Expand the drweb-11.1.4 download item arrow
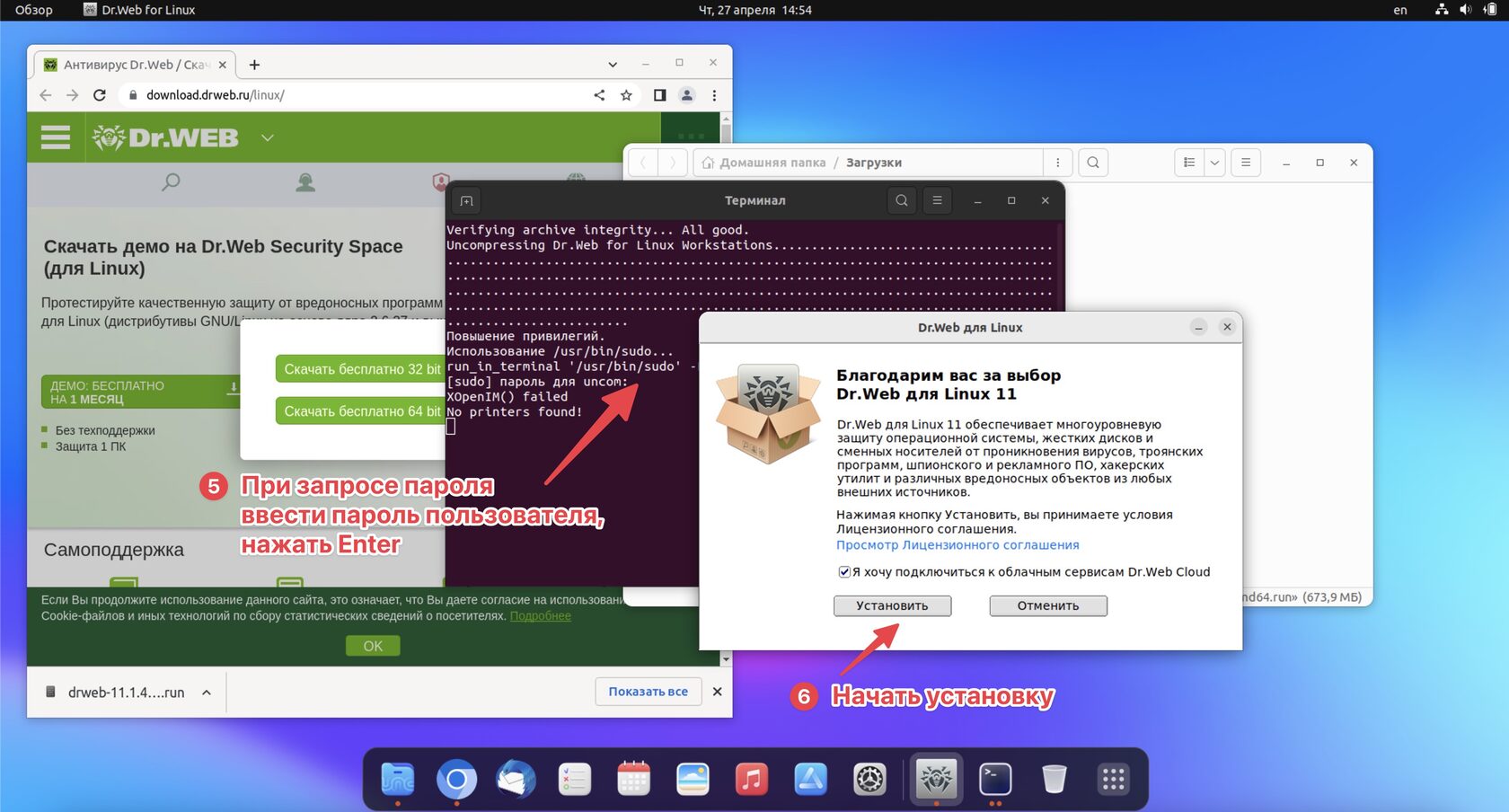 [x=207, y=693]
